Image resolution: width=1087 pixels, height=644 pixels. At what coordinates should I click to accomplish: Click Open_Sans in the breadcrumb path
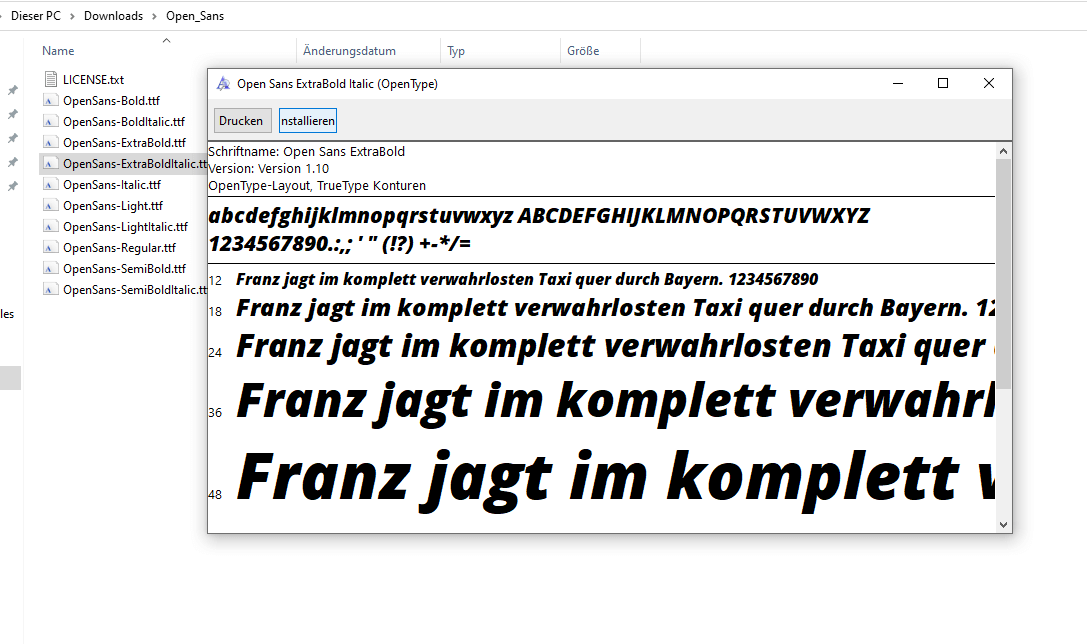(x=195, y=15)
